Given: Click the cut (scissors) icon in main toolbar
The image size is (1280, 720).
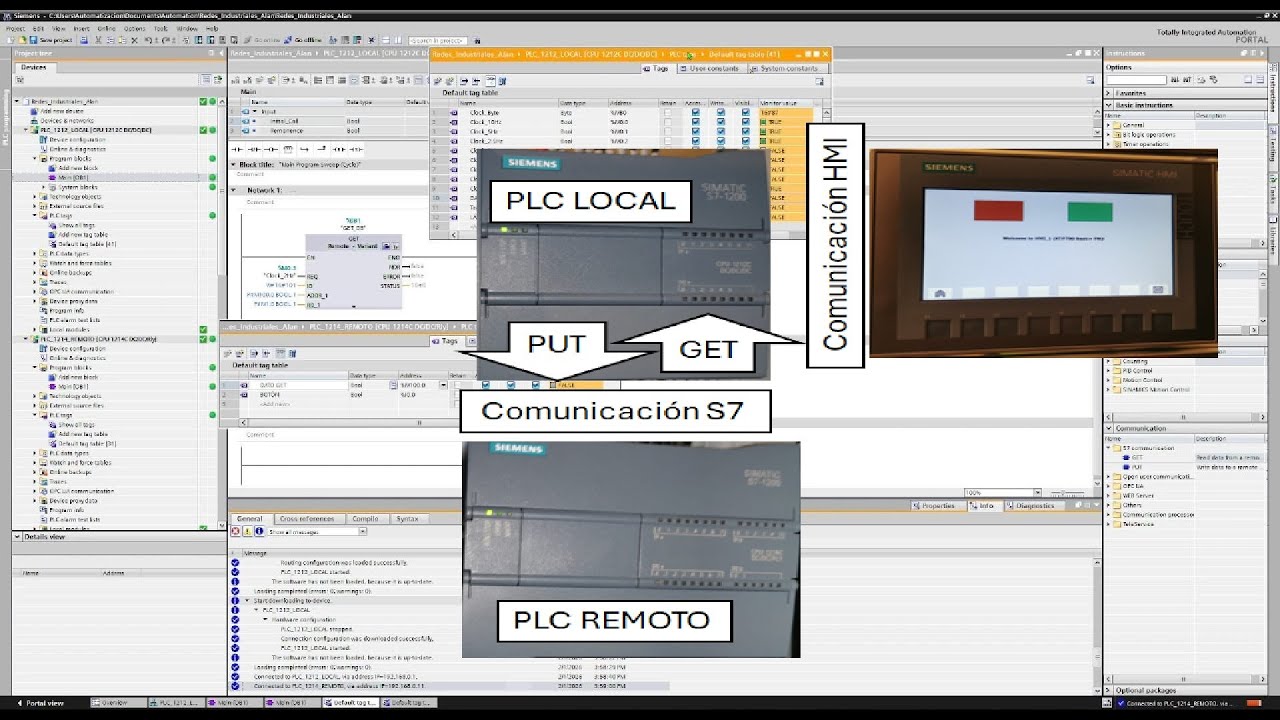Looking at the screenshot, I should click(x=98, y=40).
